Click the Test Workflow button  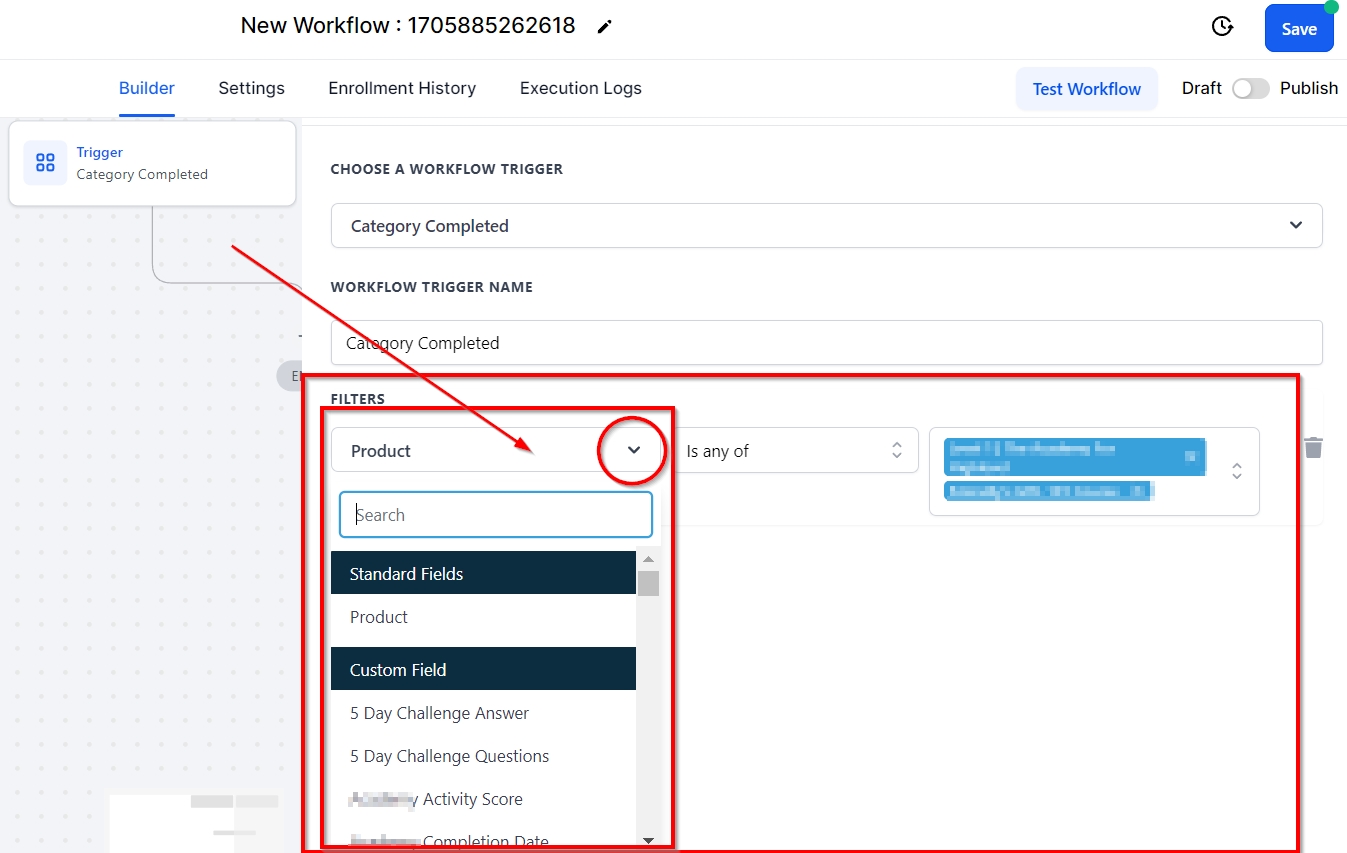pyautogui.click(x=1086, y=89)
